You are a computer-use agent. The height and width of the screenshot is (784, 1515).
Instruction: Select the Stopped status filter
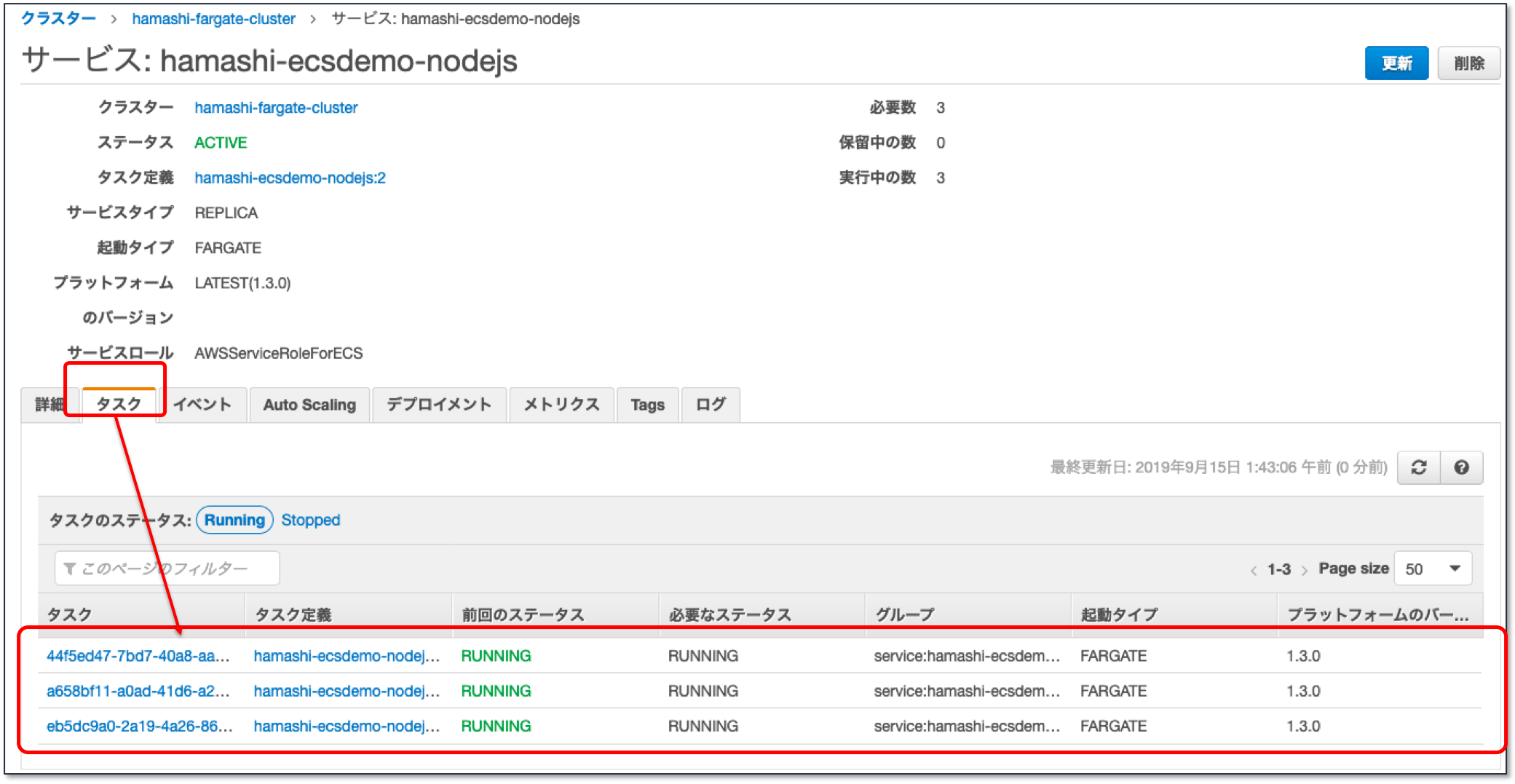point(311,520)
